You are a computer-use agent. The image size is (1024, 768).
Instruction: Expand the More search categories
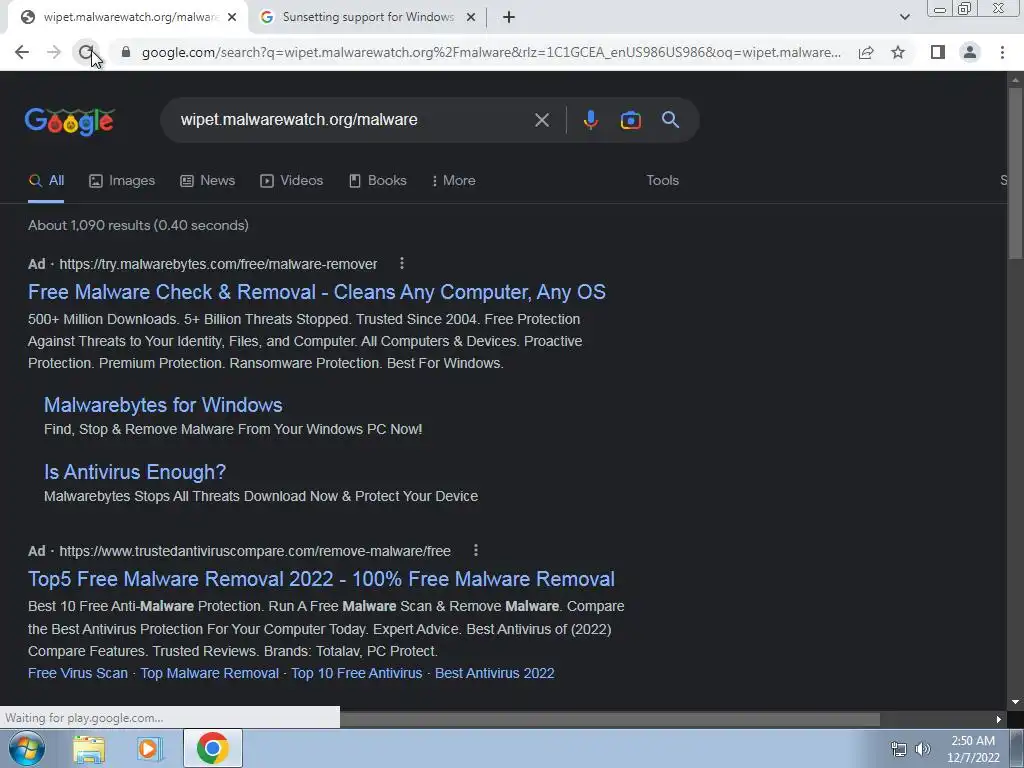tap(453, 181)
